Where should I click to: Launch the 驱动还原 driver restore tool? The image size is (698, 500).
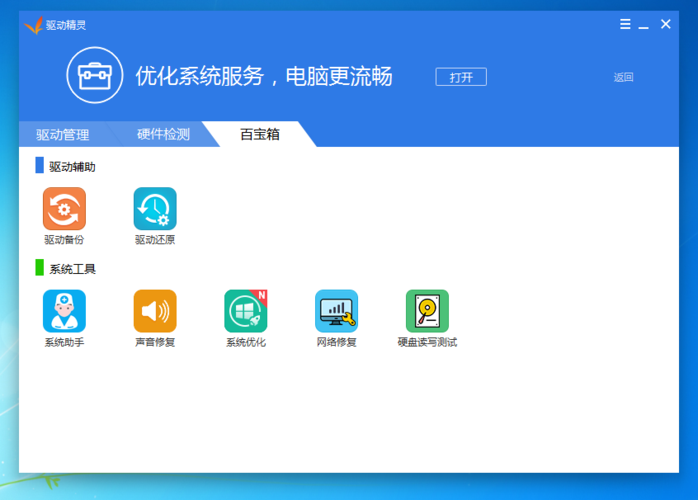155,209
